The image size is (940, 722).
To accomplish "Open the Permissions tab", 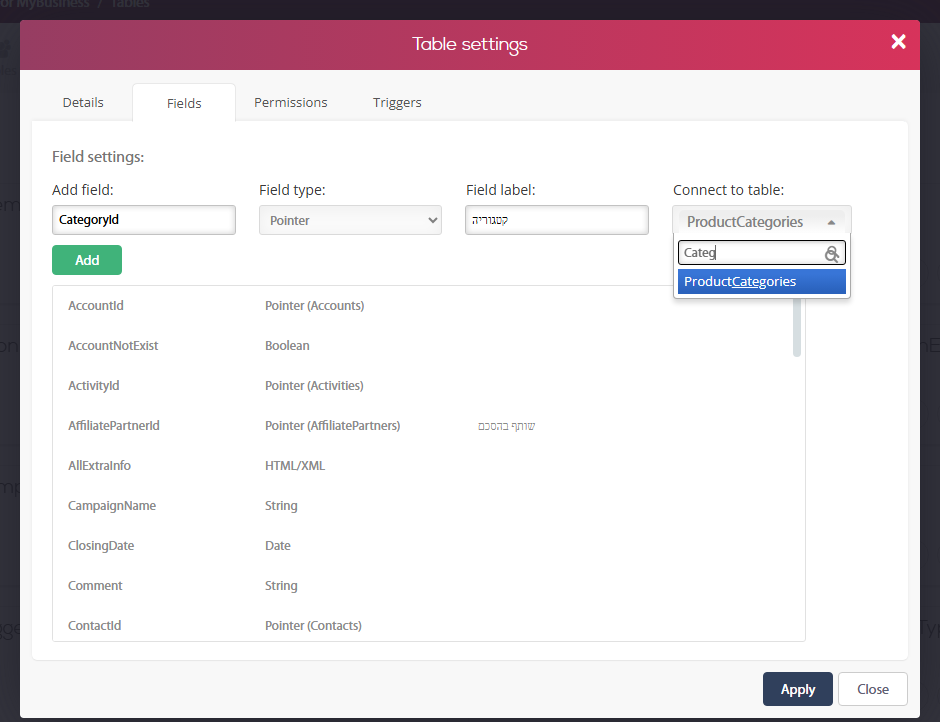I will [291, 103].
